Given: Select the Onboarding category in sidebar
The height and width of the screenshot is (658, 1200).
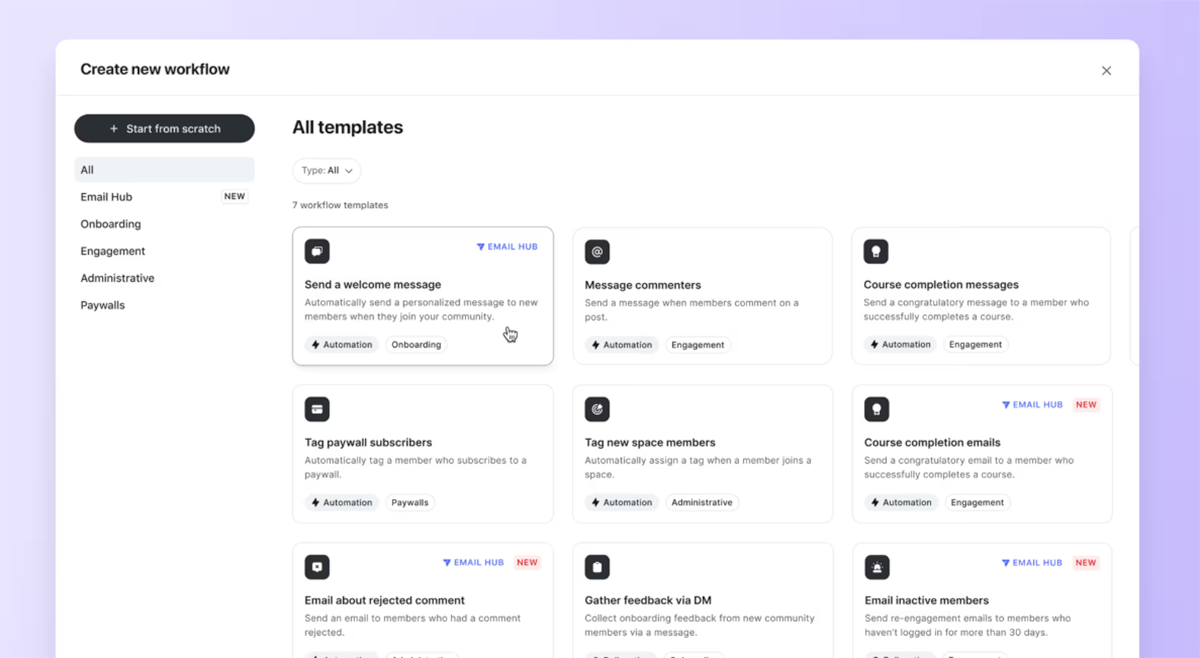Looking at the screenshot, I should (x=110, y=224).
